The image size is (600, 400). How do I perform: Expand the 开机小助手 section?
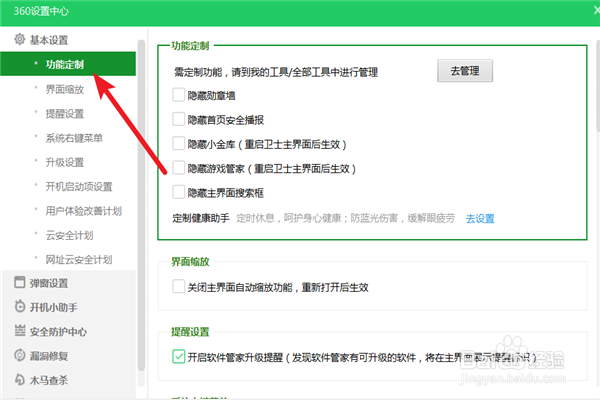pyautogui.click(x=54, y=307)
